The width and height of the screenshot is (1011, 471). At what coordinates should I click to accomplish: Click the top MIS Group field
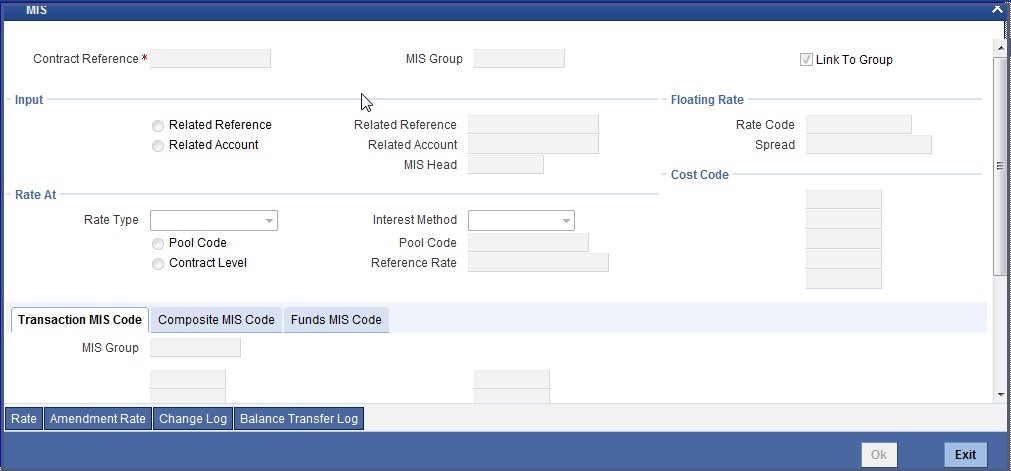coord(519,59)
